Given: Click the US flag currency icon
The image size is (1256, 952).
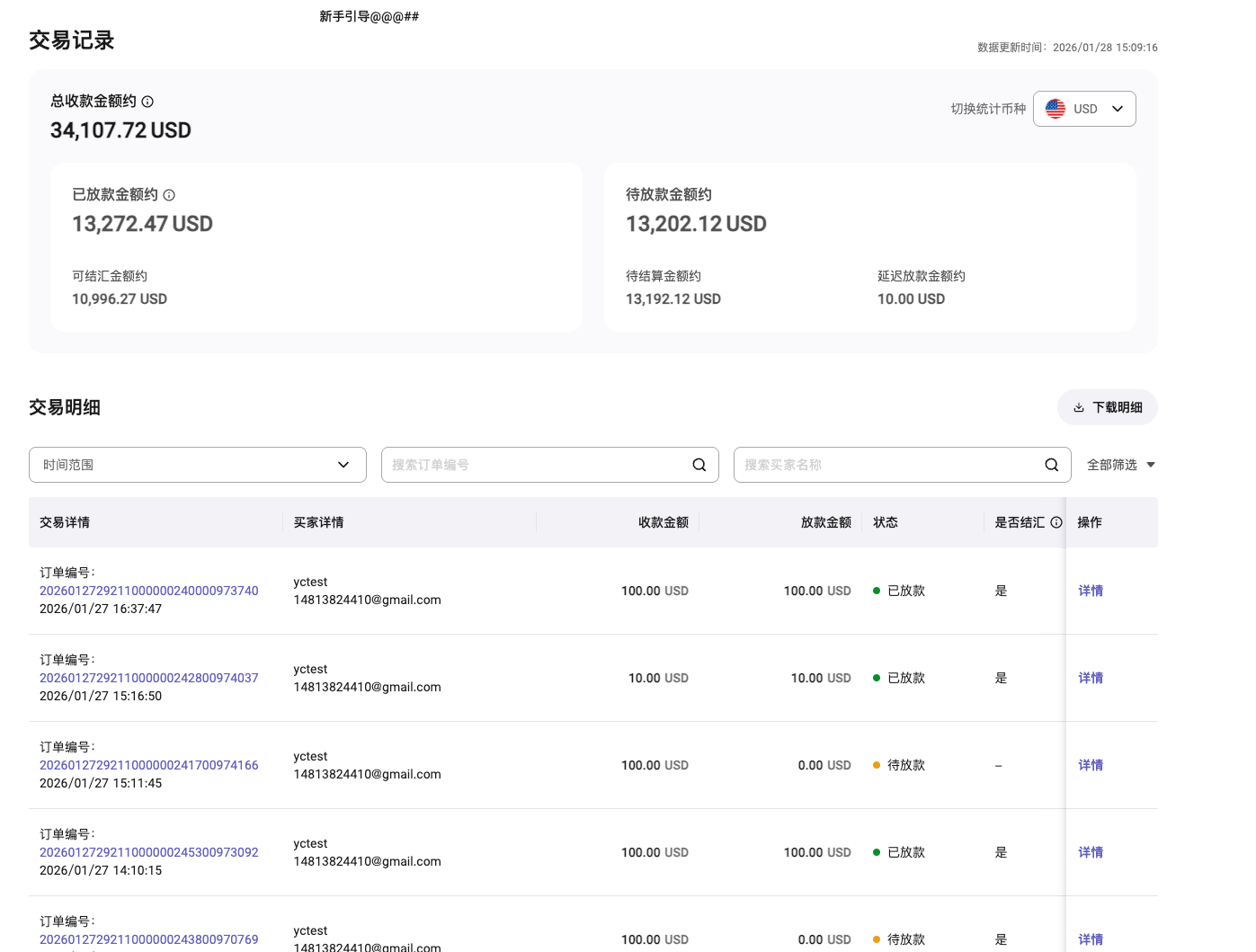Looking at the screenshot, I should click(x=1056, y=109).
